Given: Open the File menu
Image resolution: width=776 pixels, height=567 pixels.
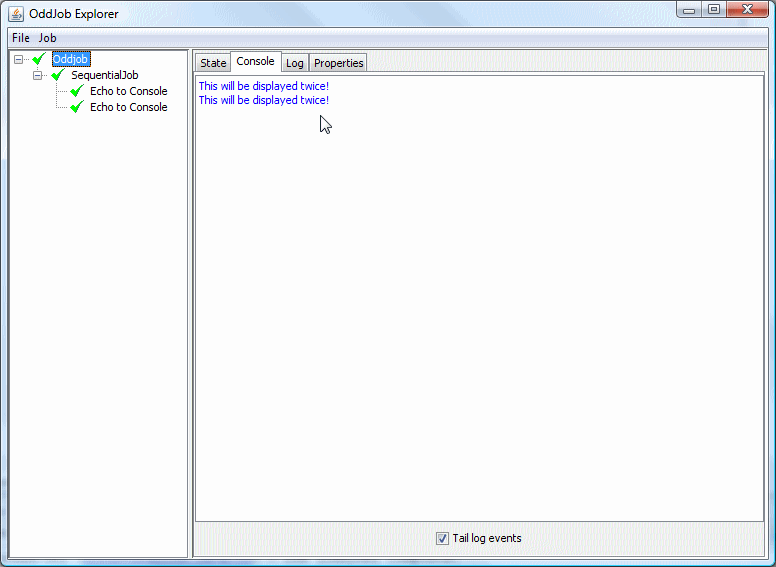Looking at the screenshot, I should pos(21,38).
